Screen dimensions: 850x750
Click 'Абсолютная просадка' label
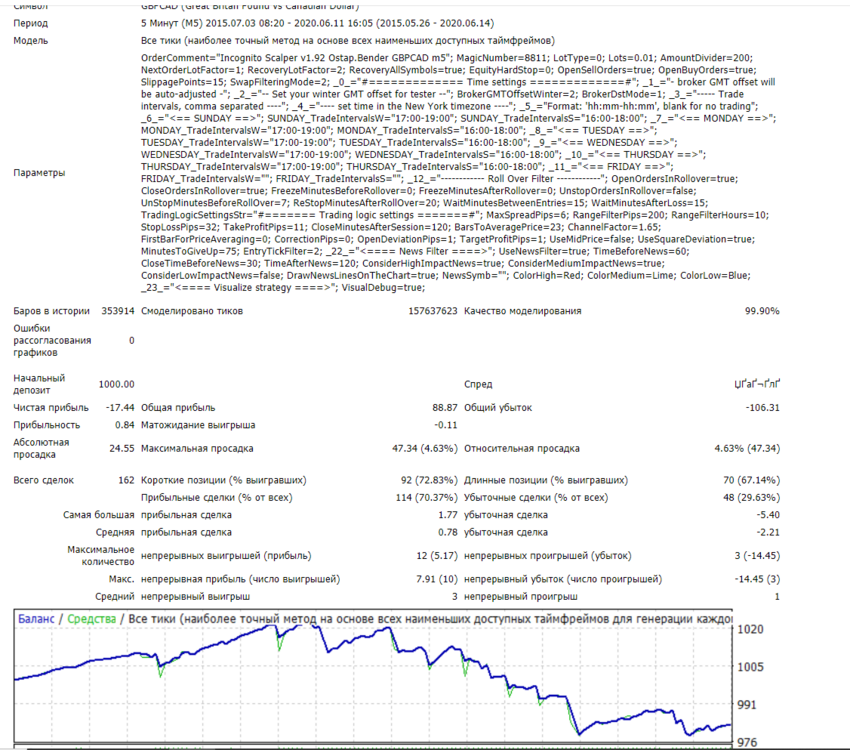pos(41,448)
